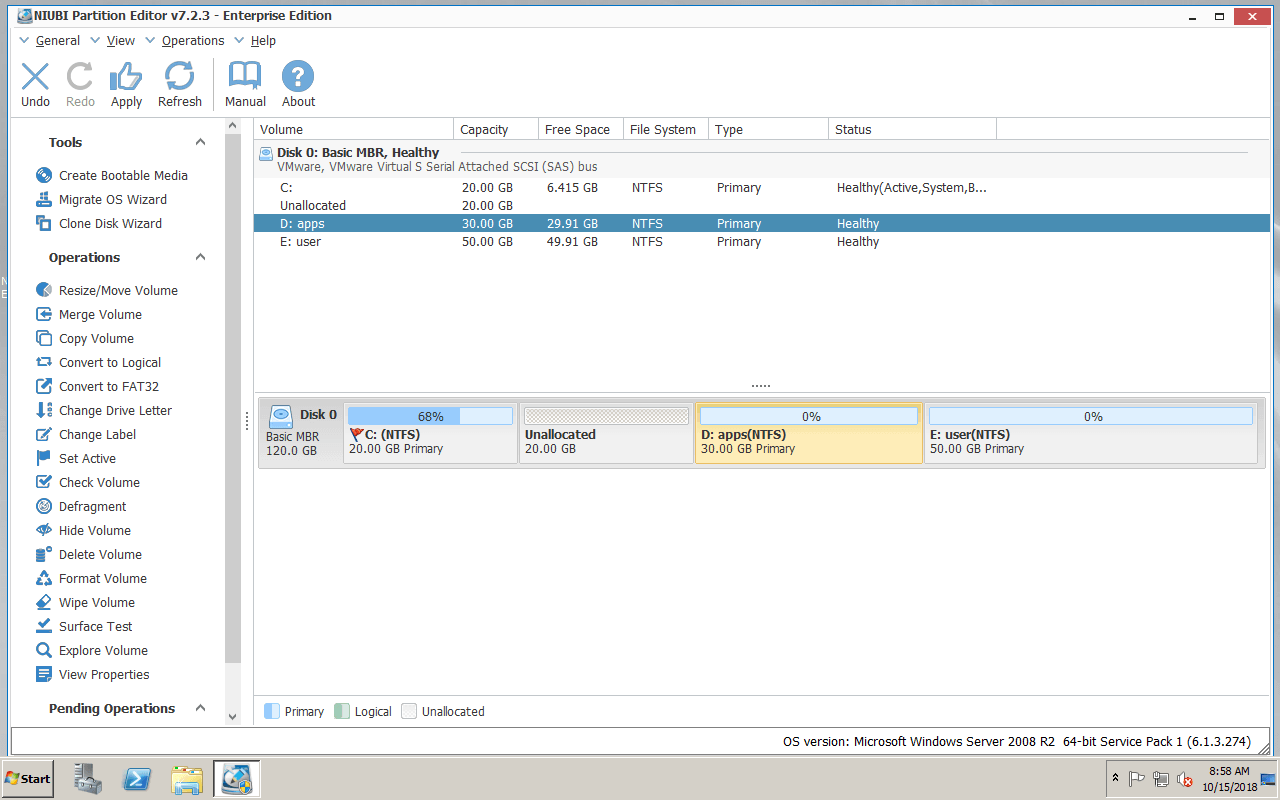Image resolution: width=1280 pixels, height=800 pixels.
Task: Show hidden tray icons arrow
Action: tap(1115, 778)
